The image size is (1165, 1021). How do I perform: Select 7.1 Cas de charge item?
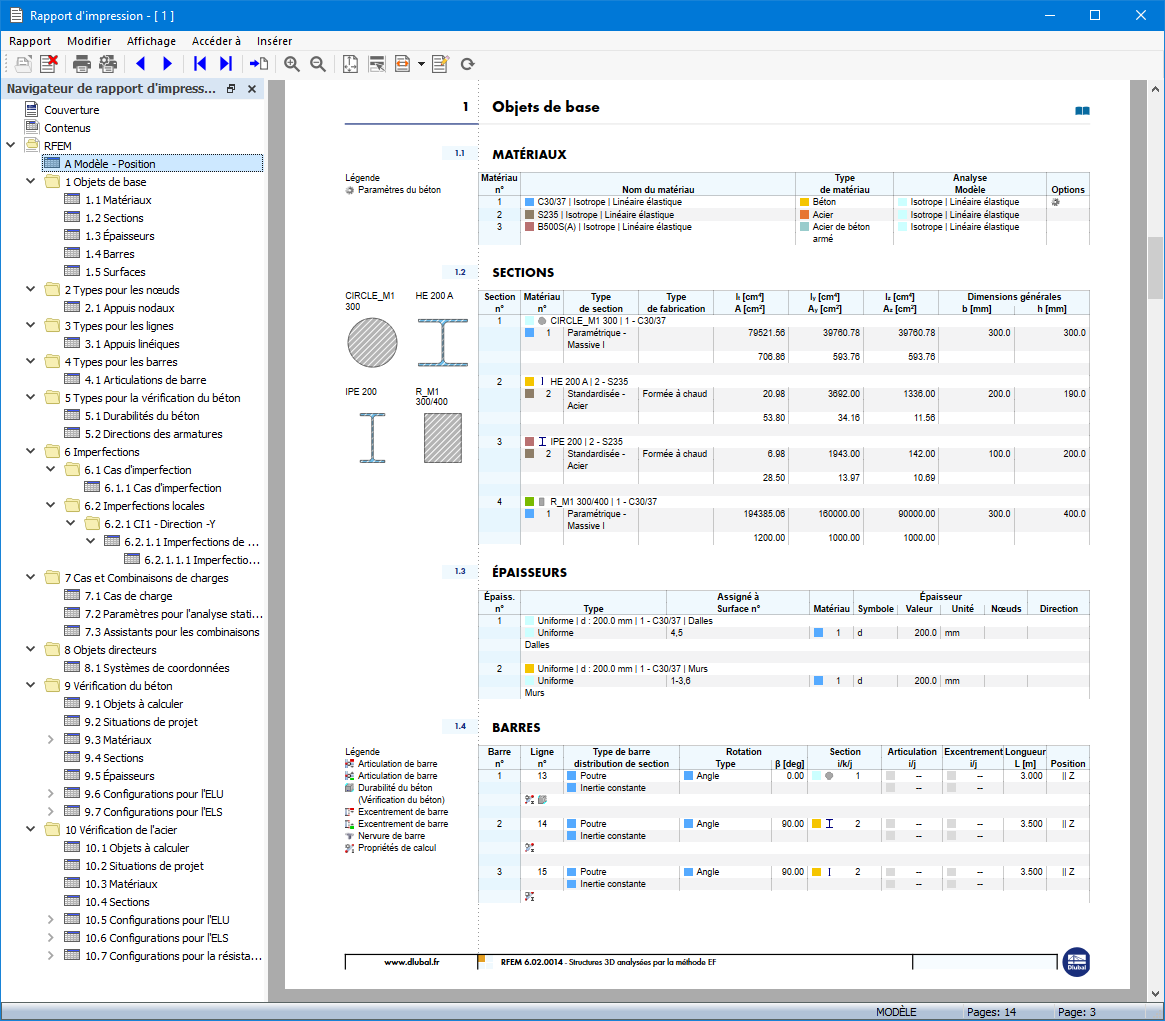click(x=128, y=596)
